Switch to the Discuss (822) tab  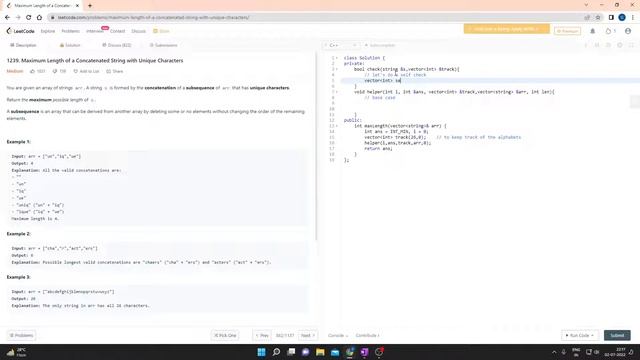pyautogui.click(x=117, y=45)
